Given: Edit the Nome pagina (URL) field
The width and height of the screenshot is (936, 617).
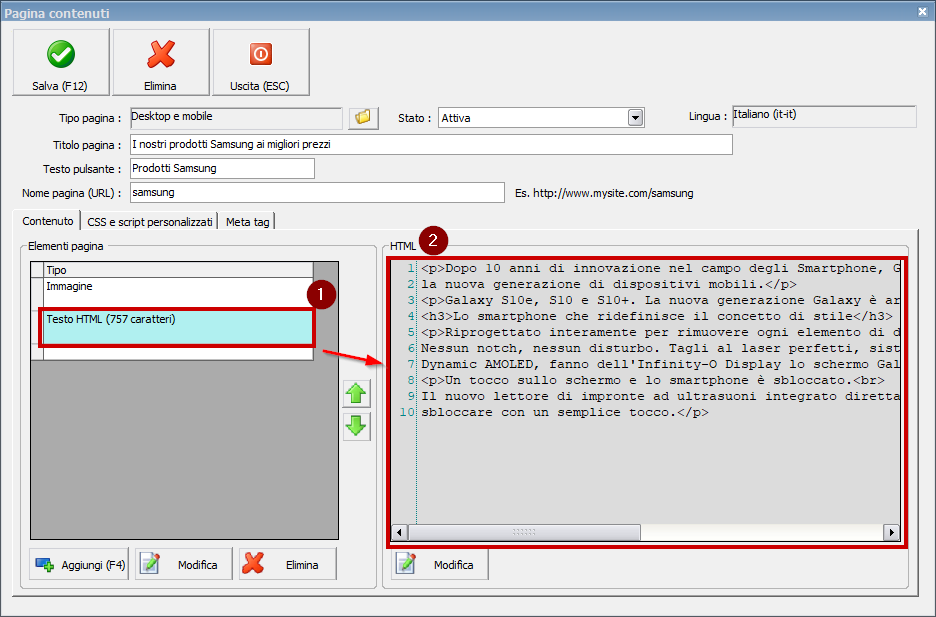Looking at the screenshot, I should [x=317, y=192].
